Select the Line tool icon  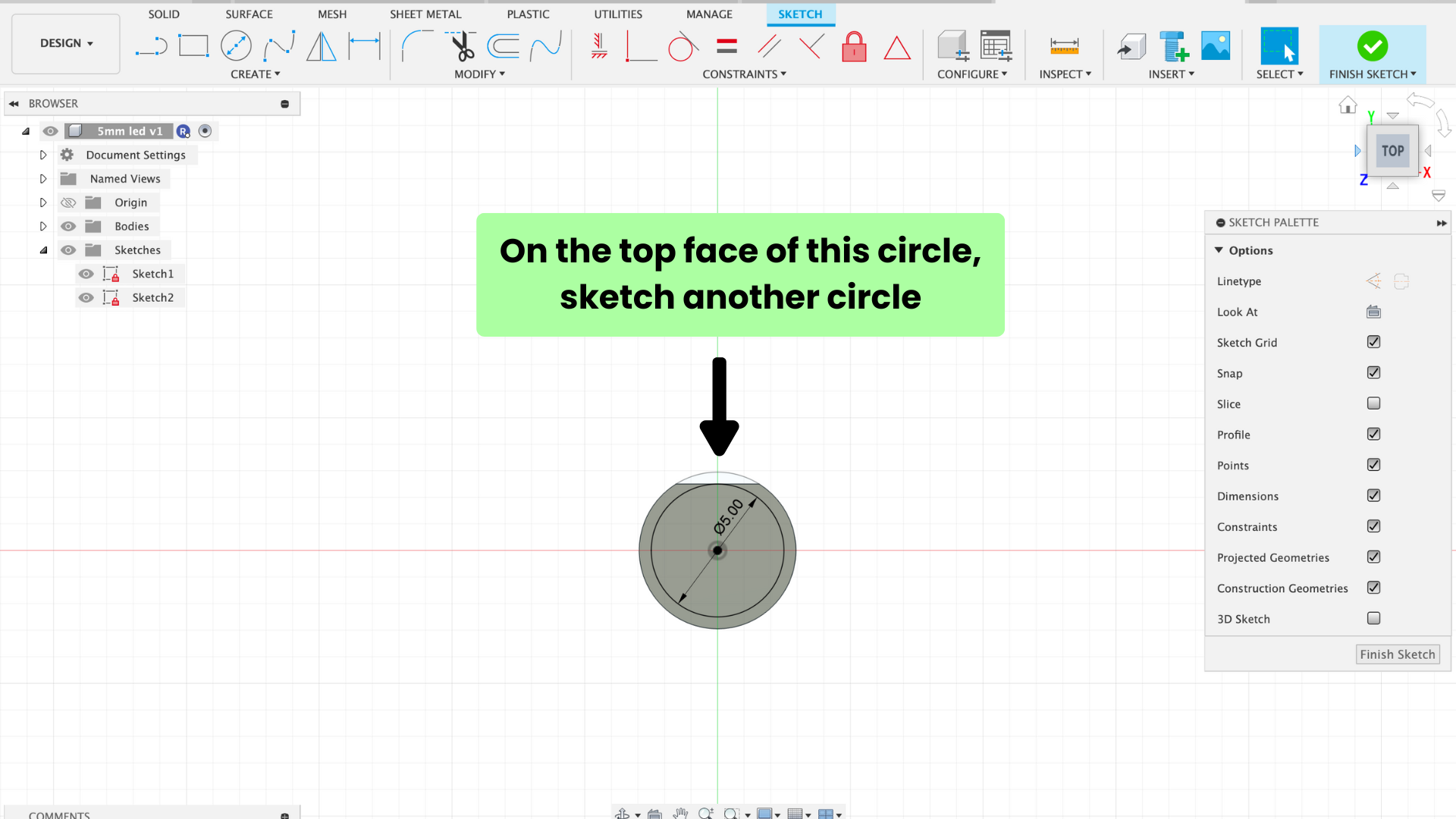pyautogui.click(x=151, y=46)
